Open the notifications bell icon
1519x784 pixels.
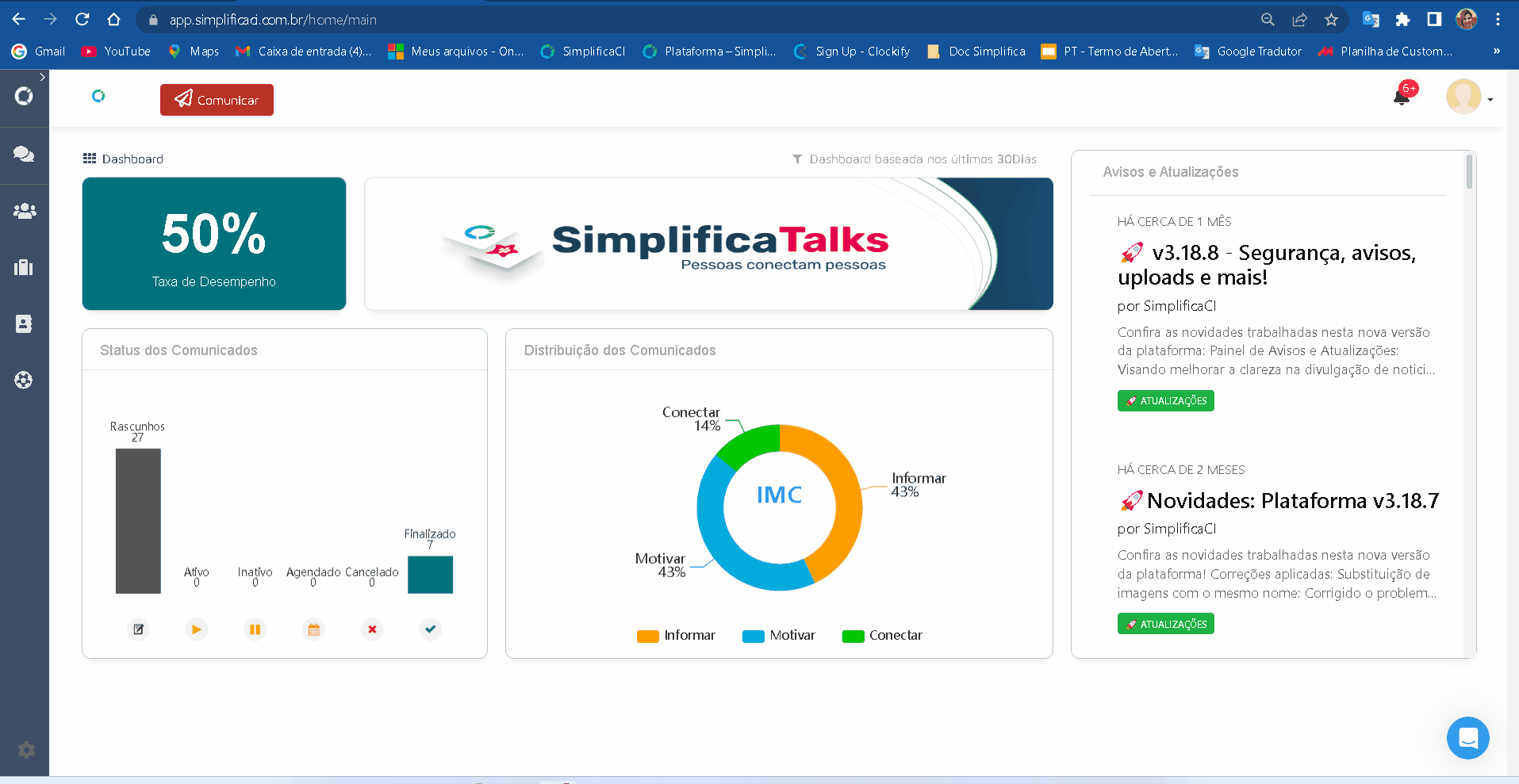pyautogui.click(x=1402, y=97)
